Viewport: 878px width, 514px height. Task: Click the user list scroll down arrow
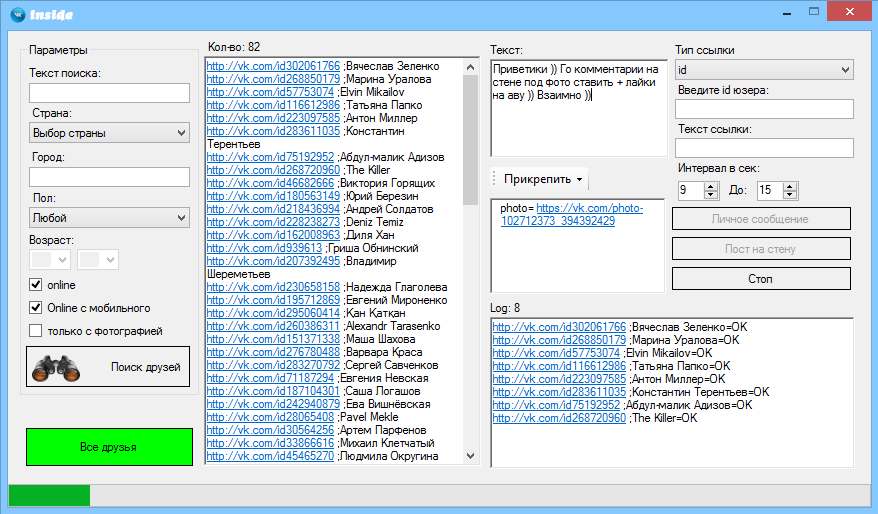pyautogui.click(x=470, y=456)
